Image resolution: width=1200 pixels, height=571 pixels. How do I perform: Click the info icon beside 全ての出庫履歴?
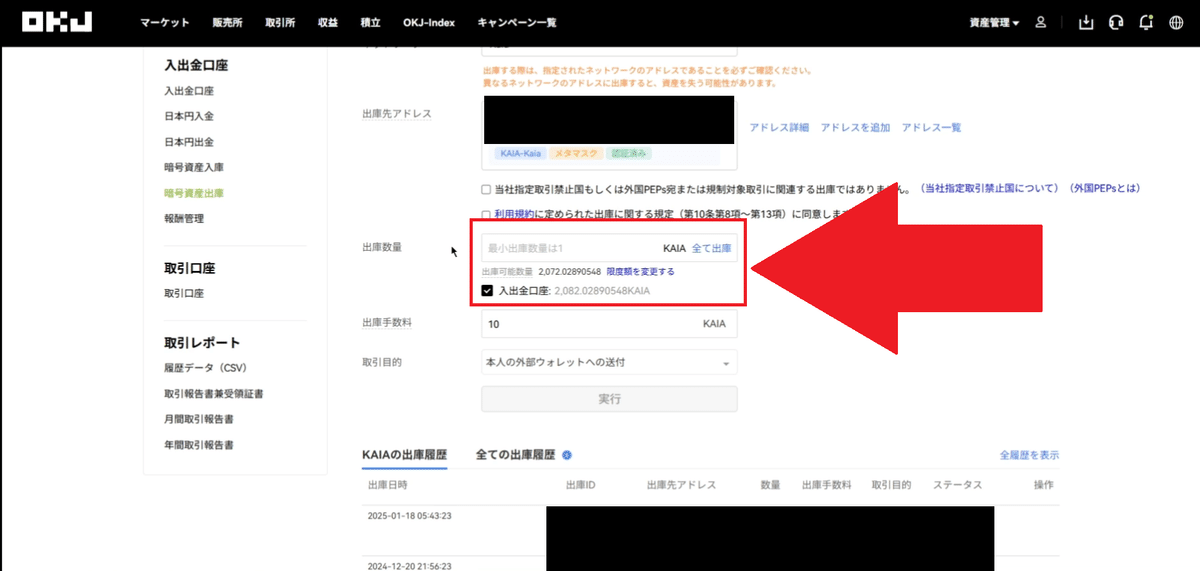click(567, 455)
